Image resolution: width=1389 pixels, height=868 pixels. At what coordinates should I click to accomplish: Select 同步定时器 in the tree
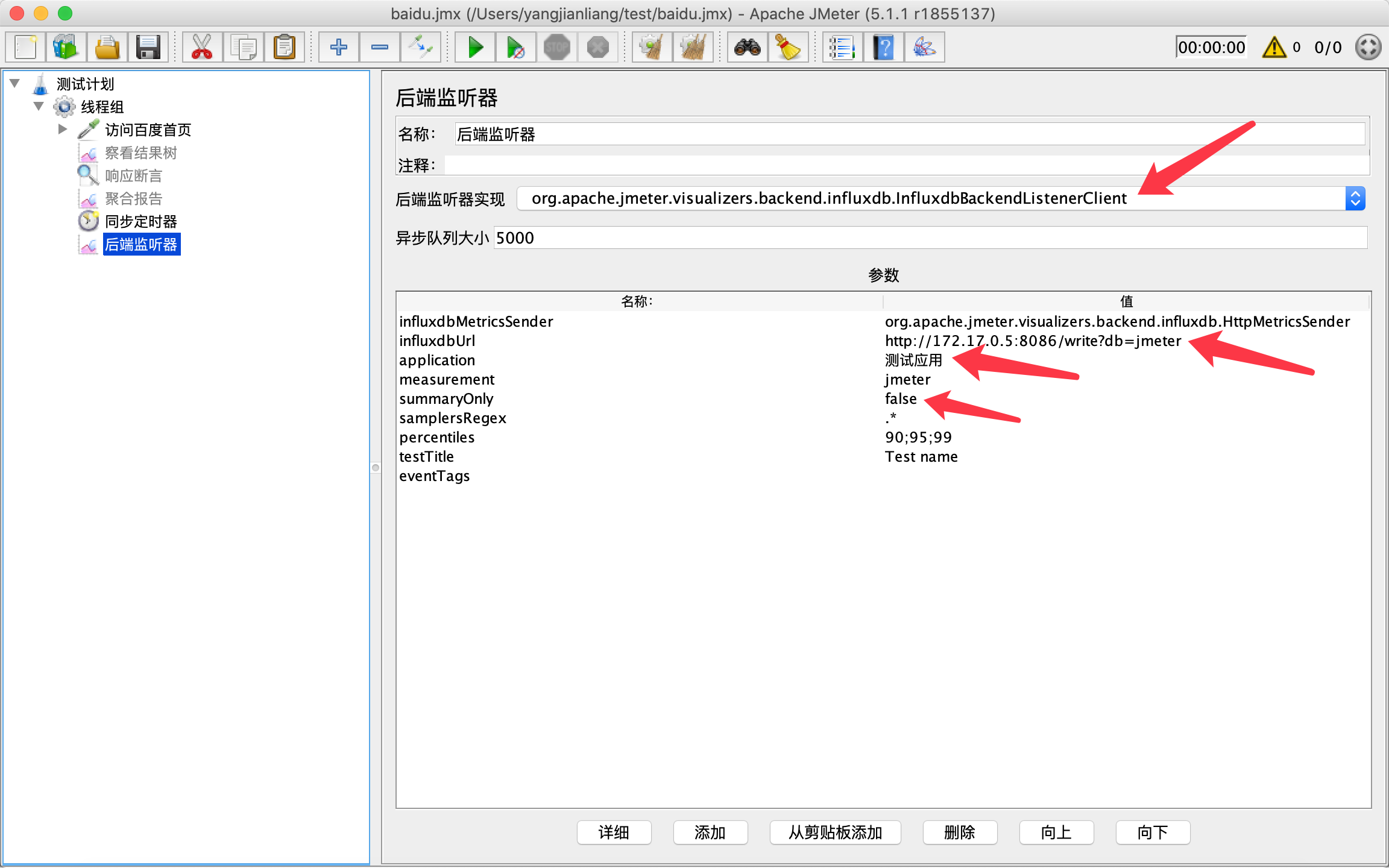pyautogui.click(x=141, y=221)
